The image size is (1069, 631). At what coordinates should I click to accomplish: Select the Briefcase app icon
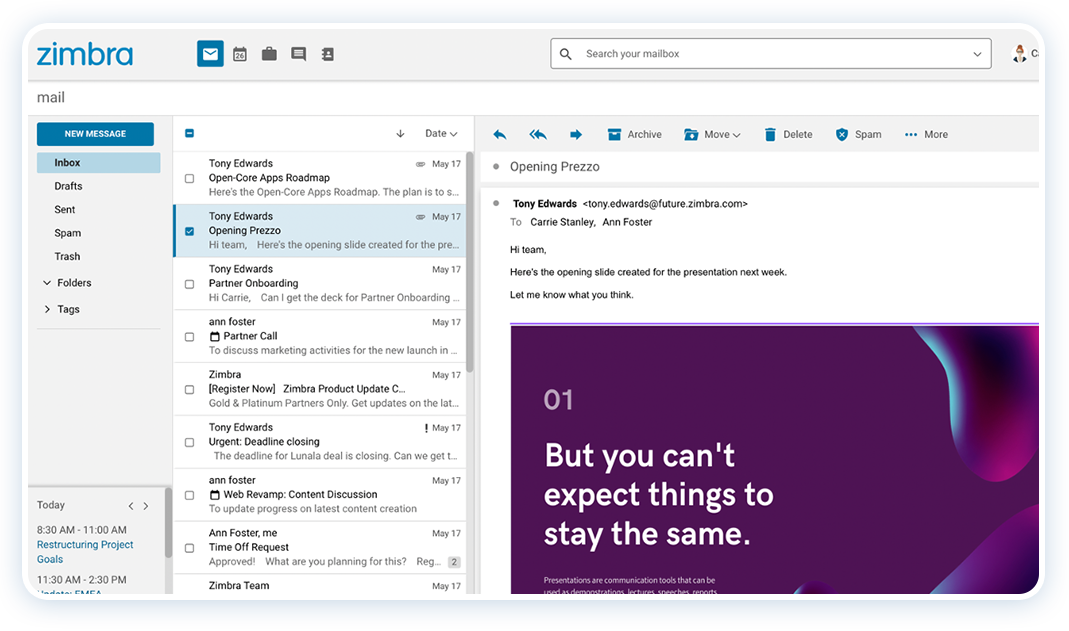point(269,54)
